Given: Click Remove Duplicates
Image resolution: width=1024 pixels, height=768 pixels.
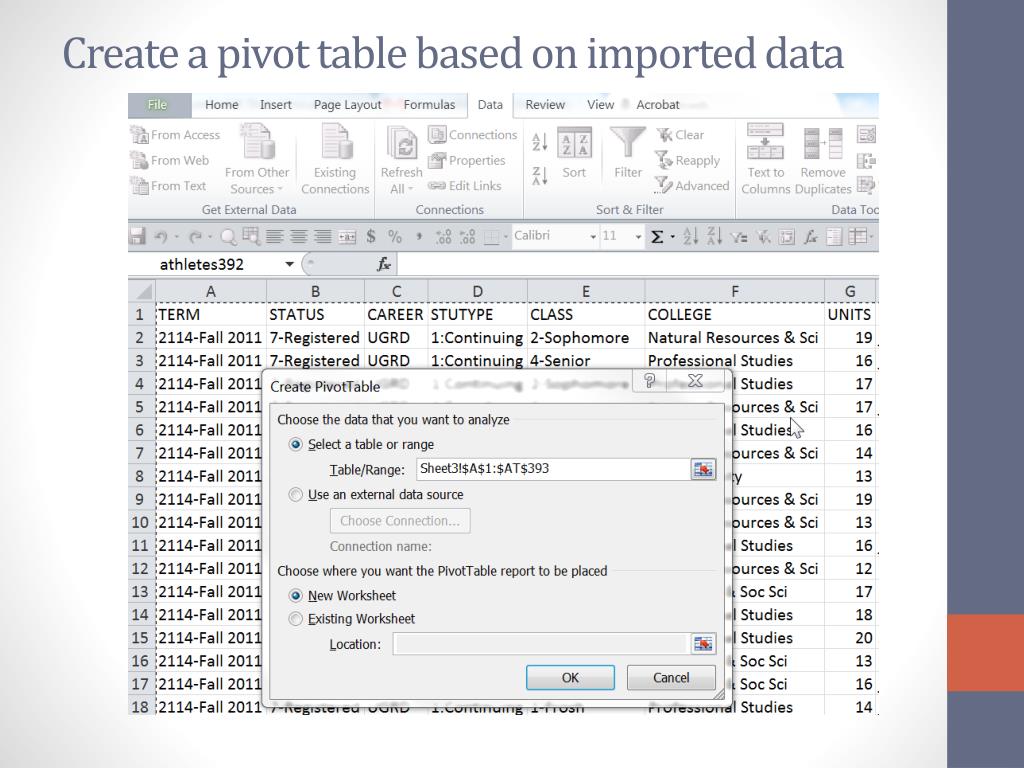Looking at the screenshot, I should [823, 159].
